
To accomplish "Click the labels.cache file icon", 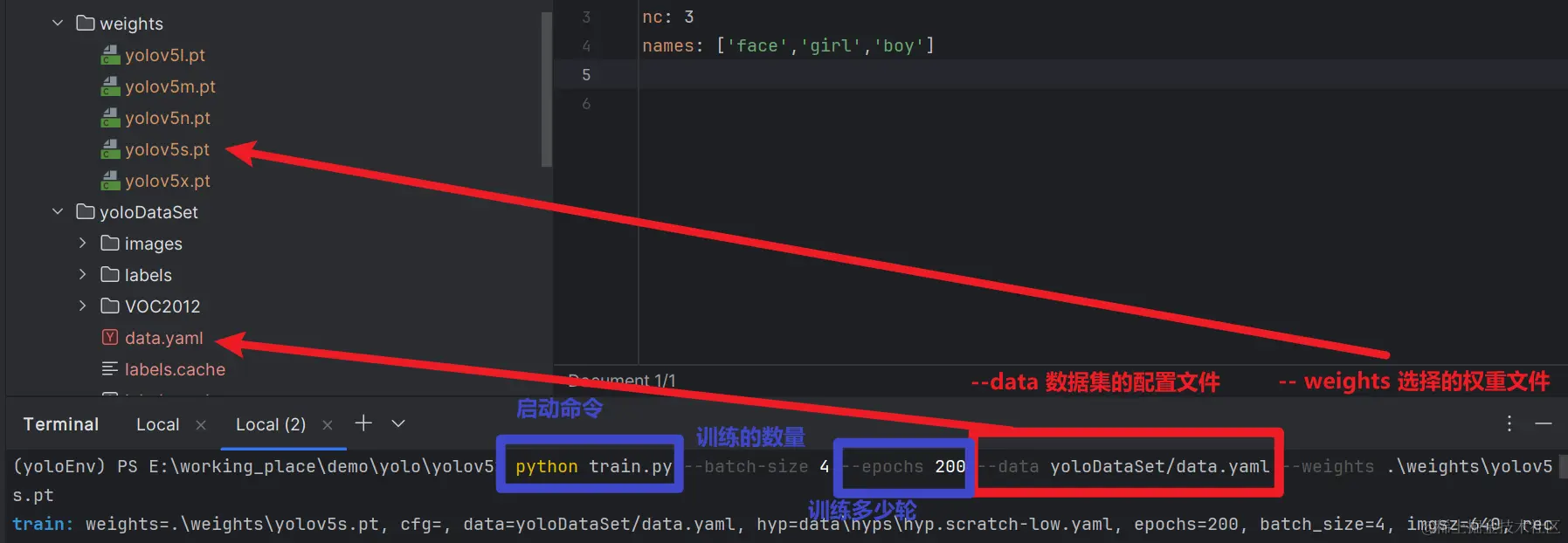I will 110,368.
